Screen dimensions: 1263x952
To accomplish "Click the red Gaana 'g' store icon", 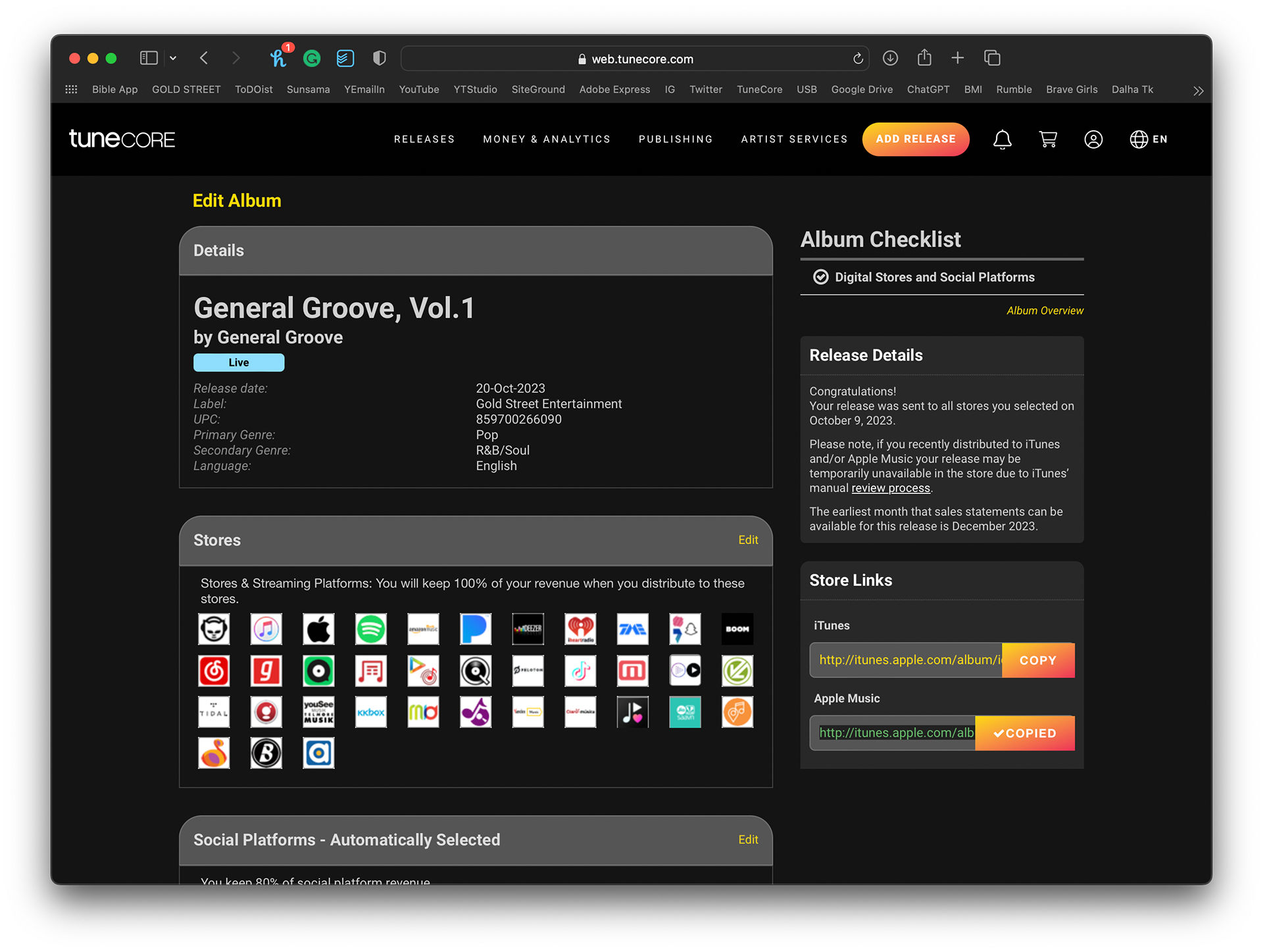I will click(266, 671).
